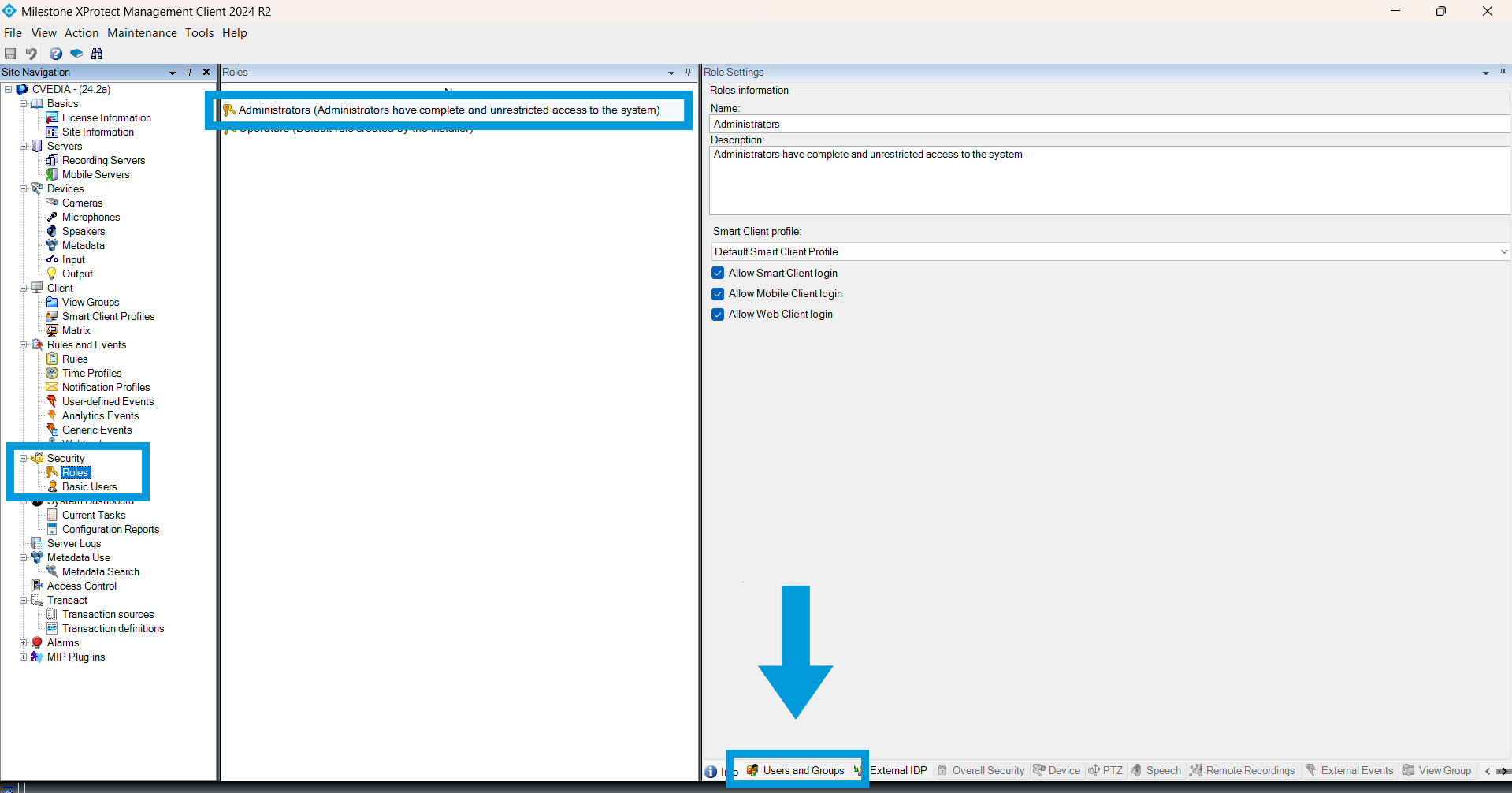Switch to Overall Security tab
Viewport: 1512px width, 793px height.
982,770
